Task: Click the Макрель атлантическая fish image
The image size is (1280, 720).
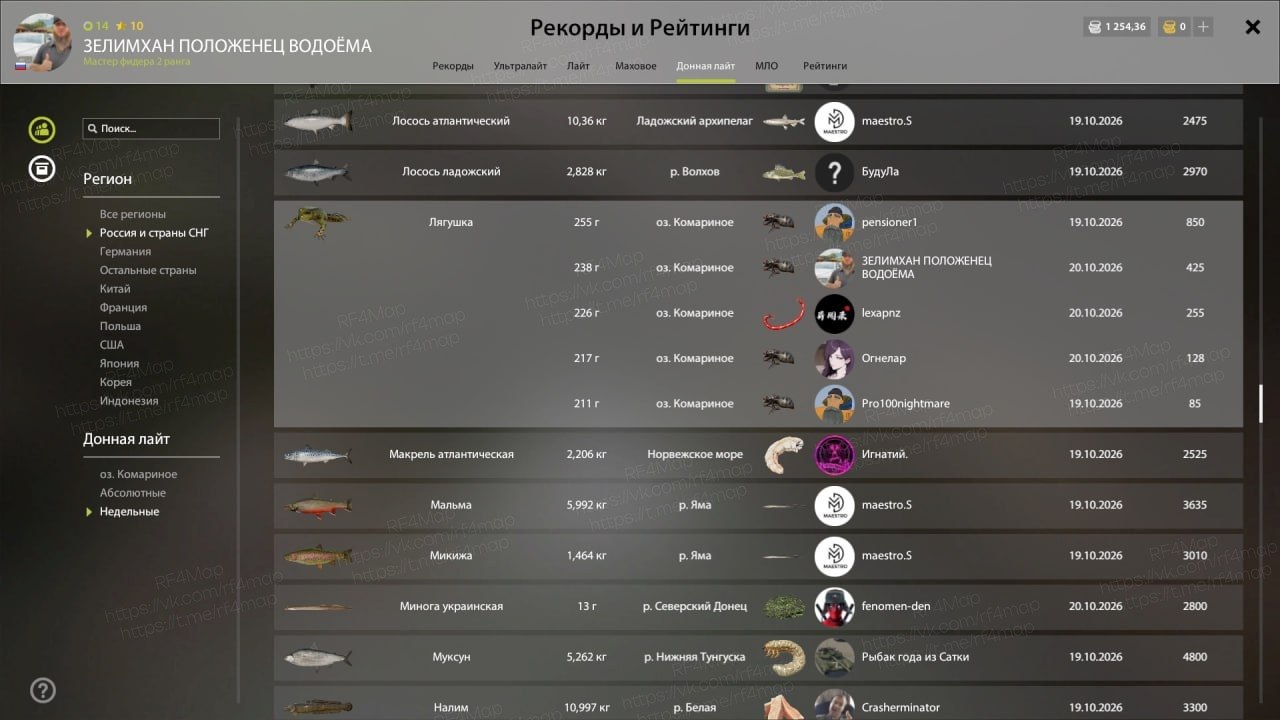Action: click(317, 455)
